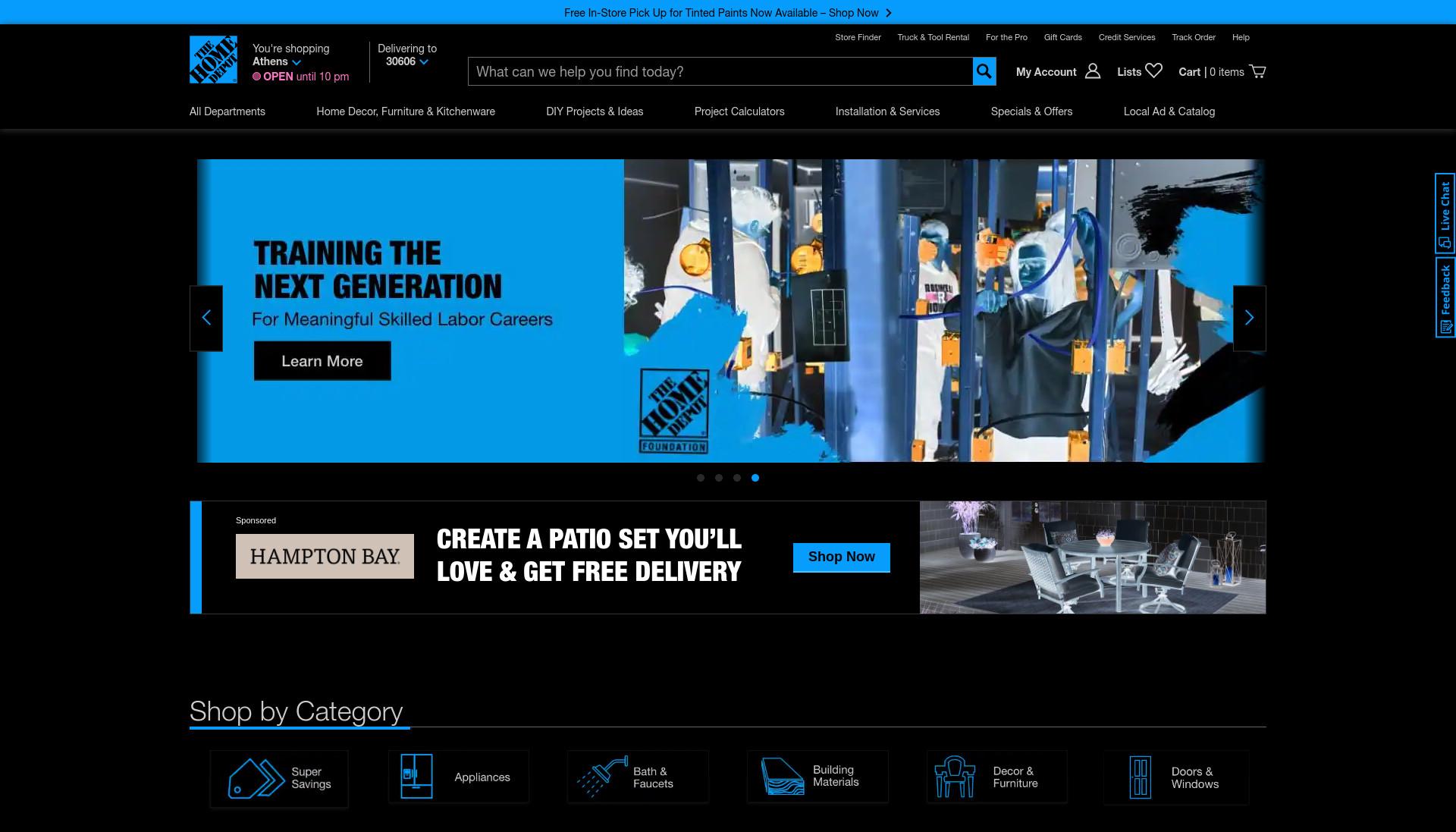
Task: Click the Decor & Furniture chair icon
Action: click(955, 776)
